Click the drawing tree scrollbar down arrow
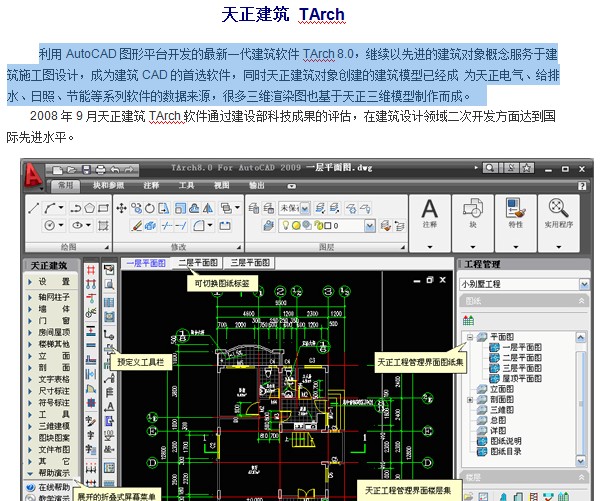Image resolution: width=606 pixels, height=501 pixels. click(581, 461)
